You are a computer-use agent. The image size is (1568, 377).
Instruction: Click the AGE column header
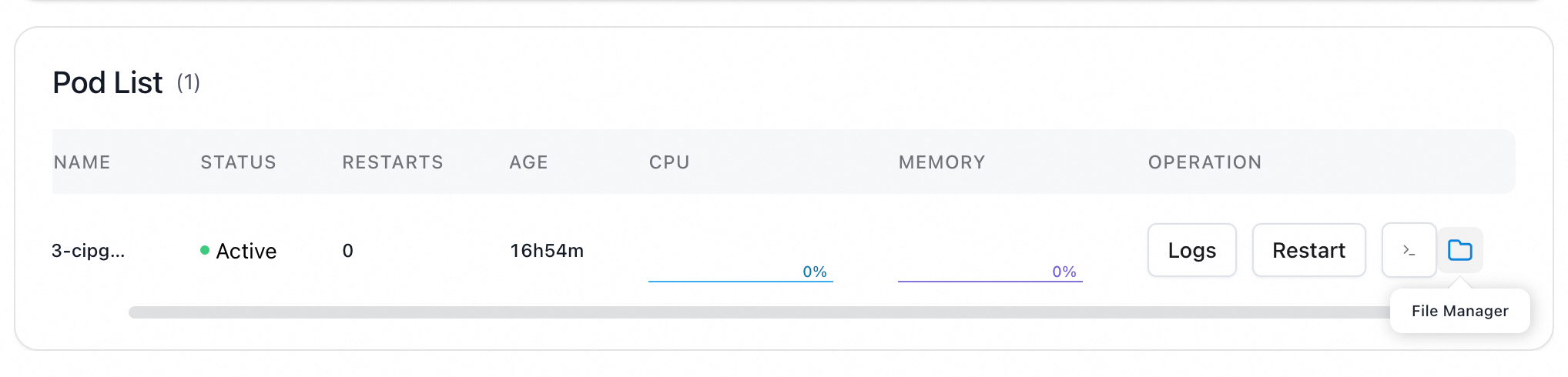point(528,162)
